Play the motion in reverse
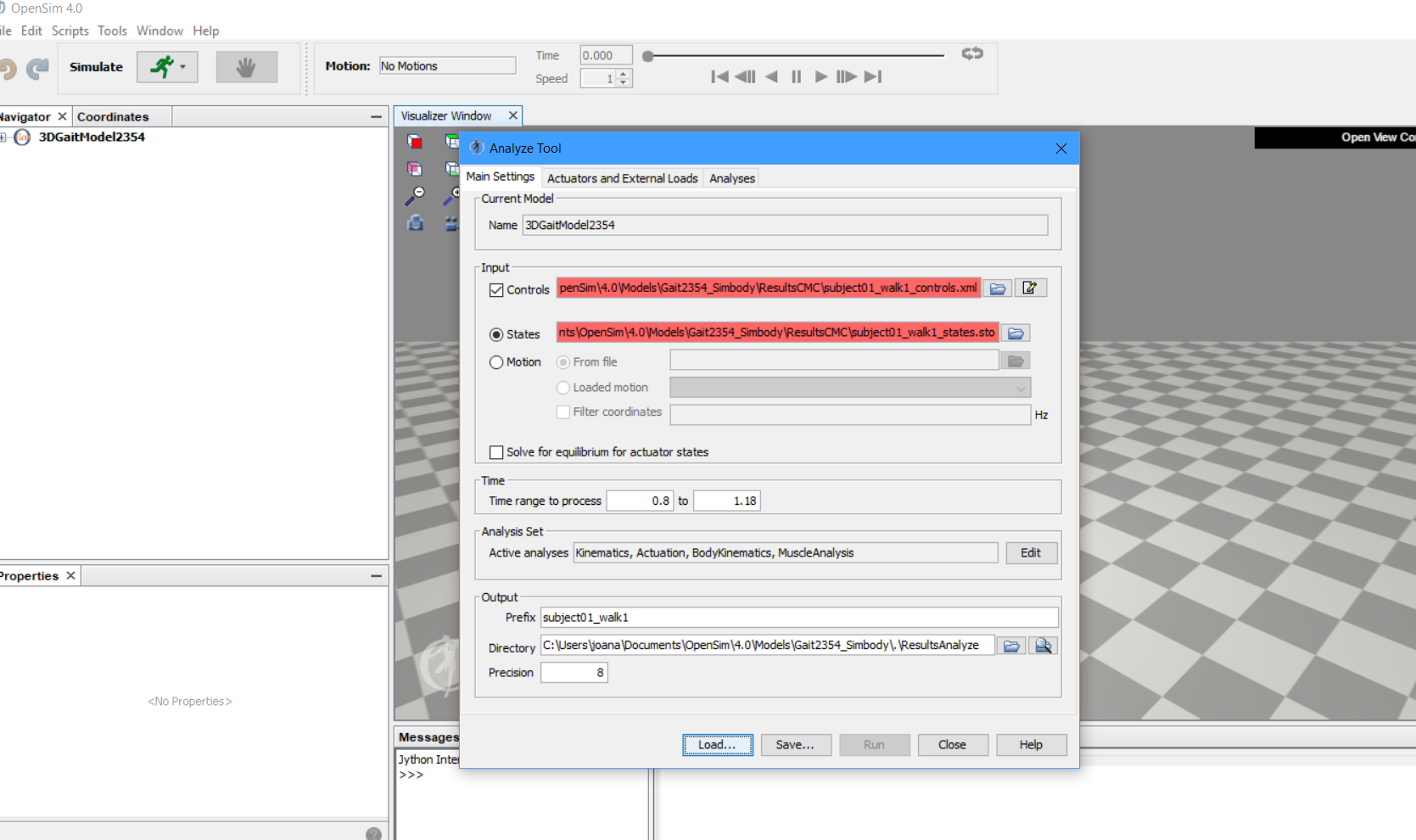 pyautogui.click(x=771, y=77)
